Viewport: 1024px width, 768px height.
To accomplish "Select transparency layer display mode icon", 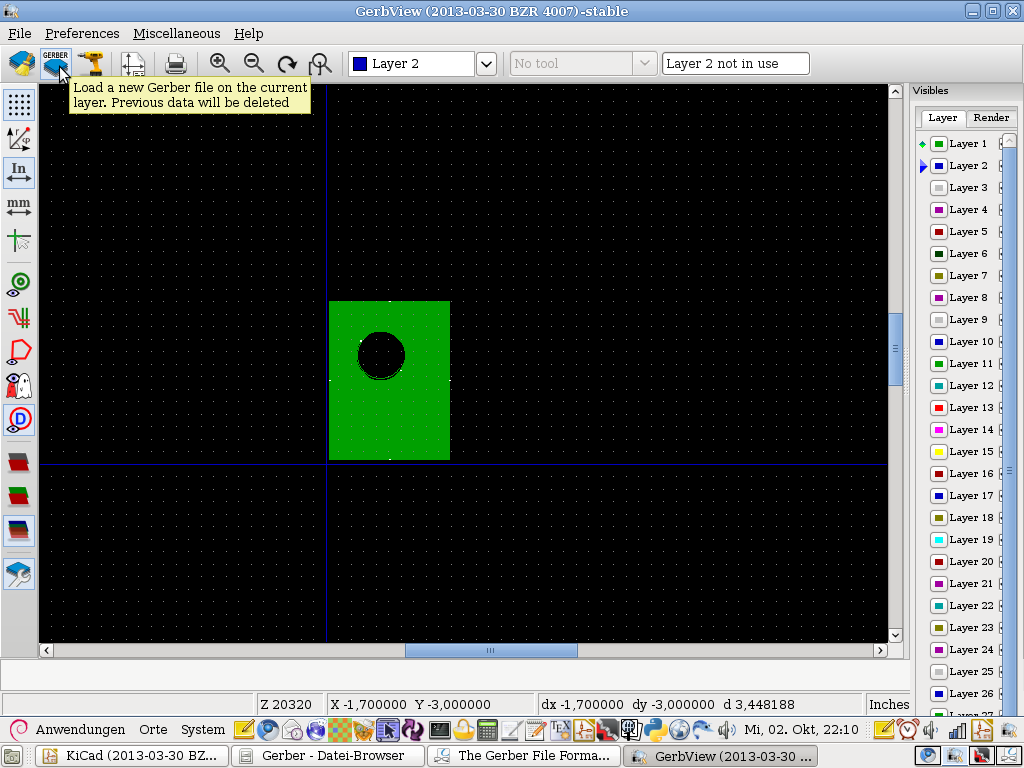I will tap(19, 530).
